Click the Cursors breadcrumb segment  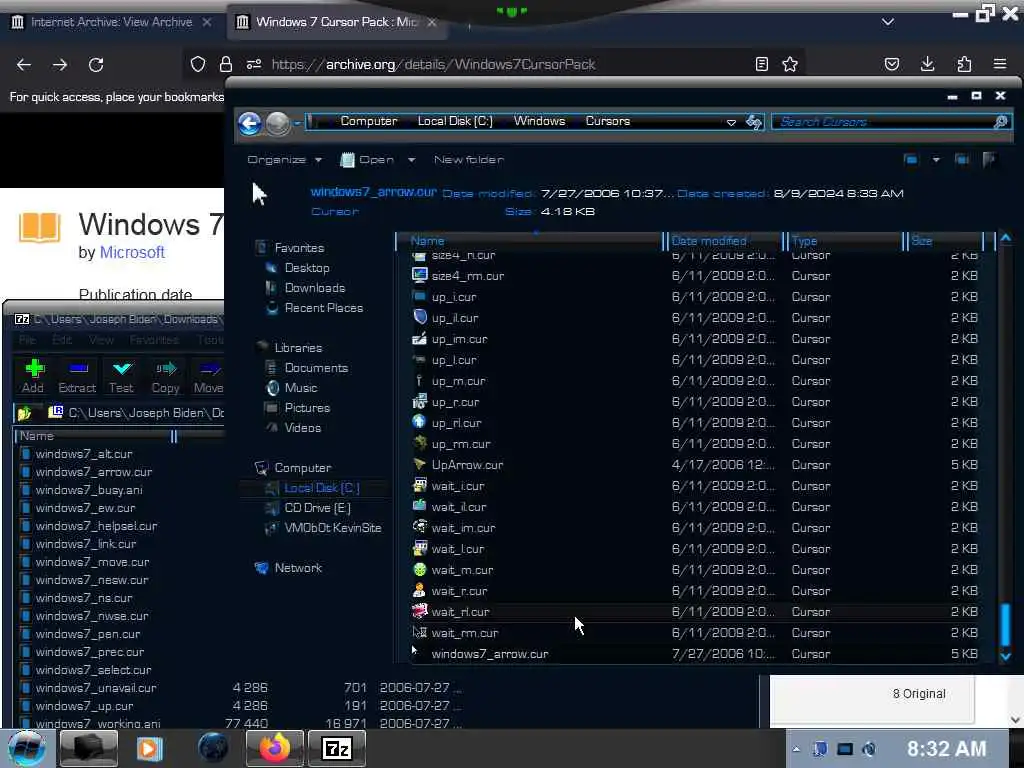(607, 121)
